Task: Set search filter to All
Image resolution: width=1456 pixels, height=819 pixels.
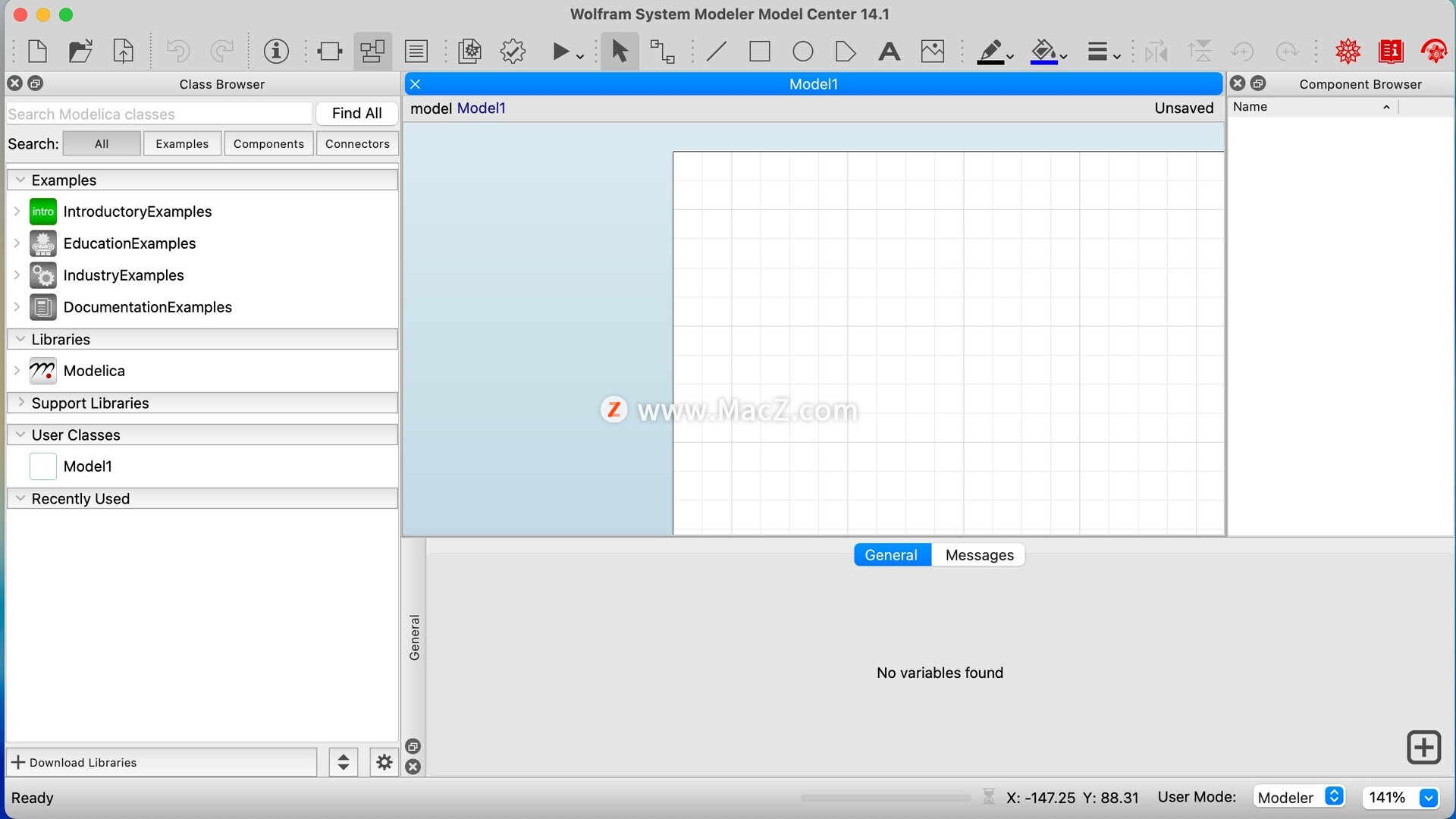Action: (x=102, y=143)
